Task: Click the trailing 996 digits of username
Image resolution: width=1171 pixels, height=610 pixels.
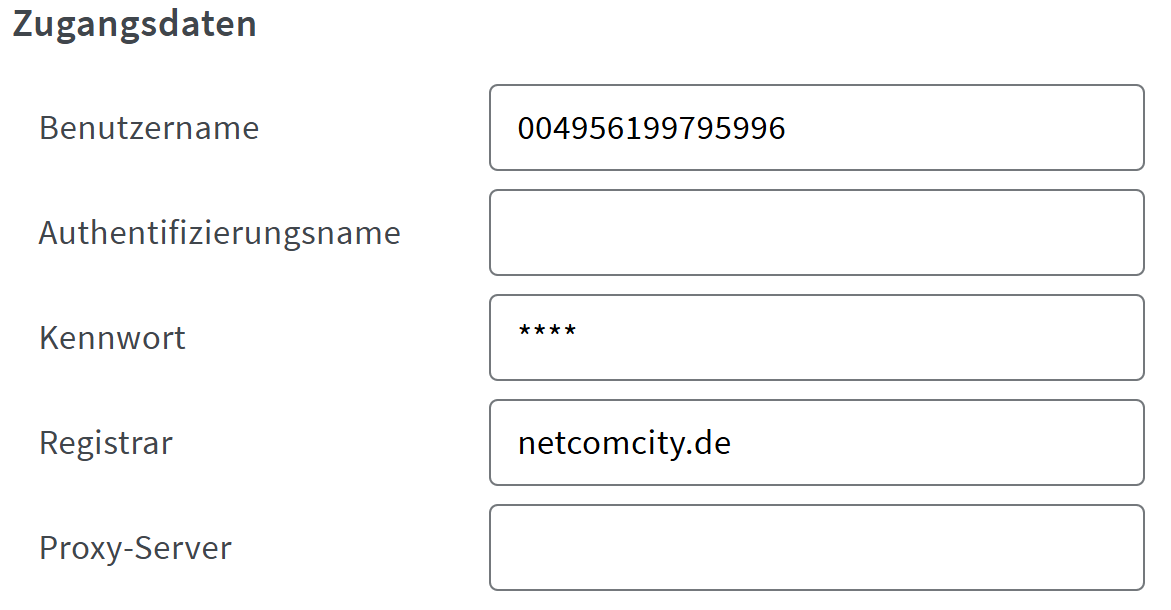Action: (x=758, y=128)
